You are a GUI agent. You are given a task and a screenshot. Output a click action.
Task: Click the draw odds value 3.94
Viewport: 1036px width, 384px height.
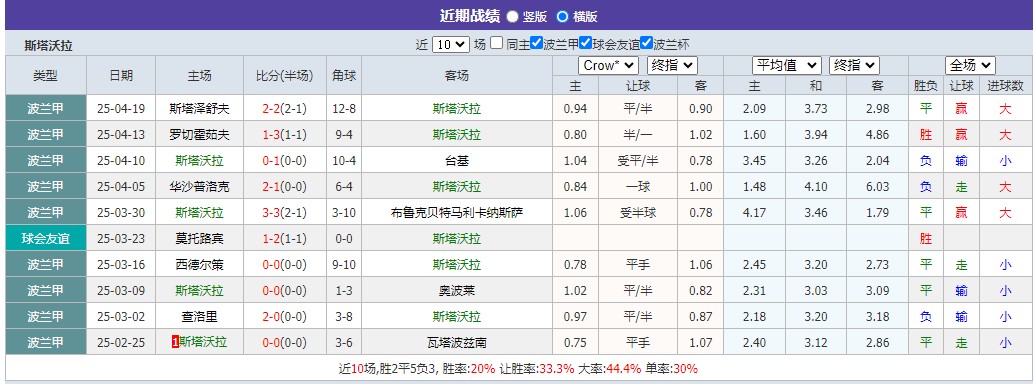816,135
